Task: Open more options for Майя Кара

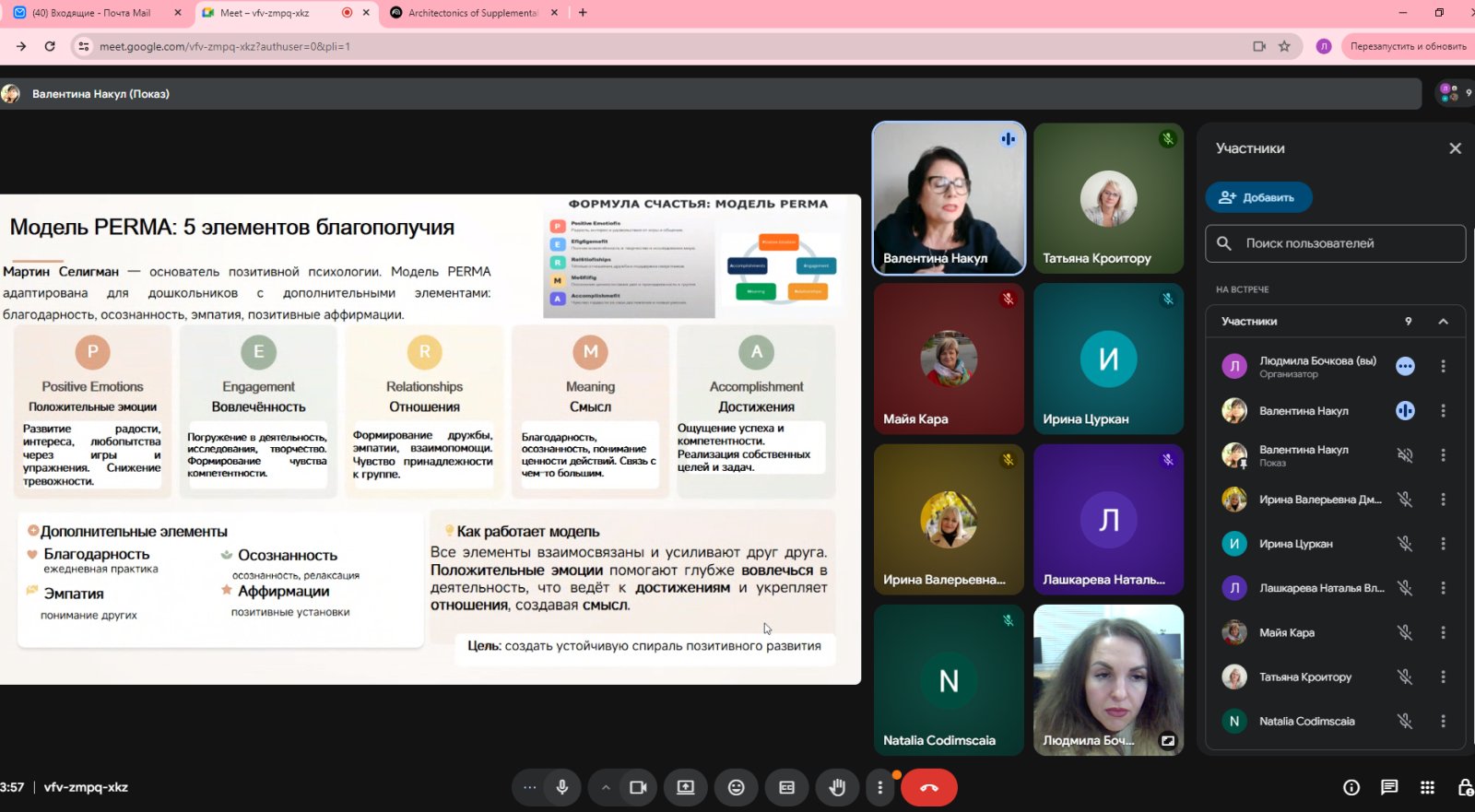Action: (1443, 632)
